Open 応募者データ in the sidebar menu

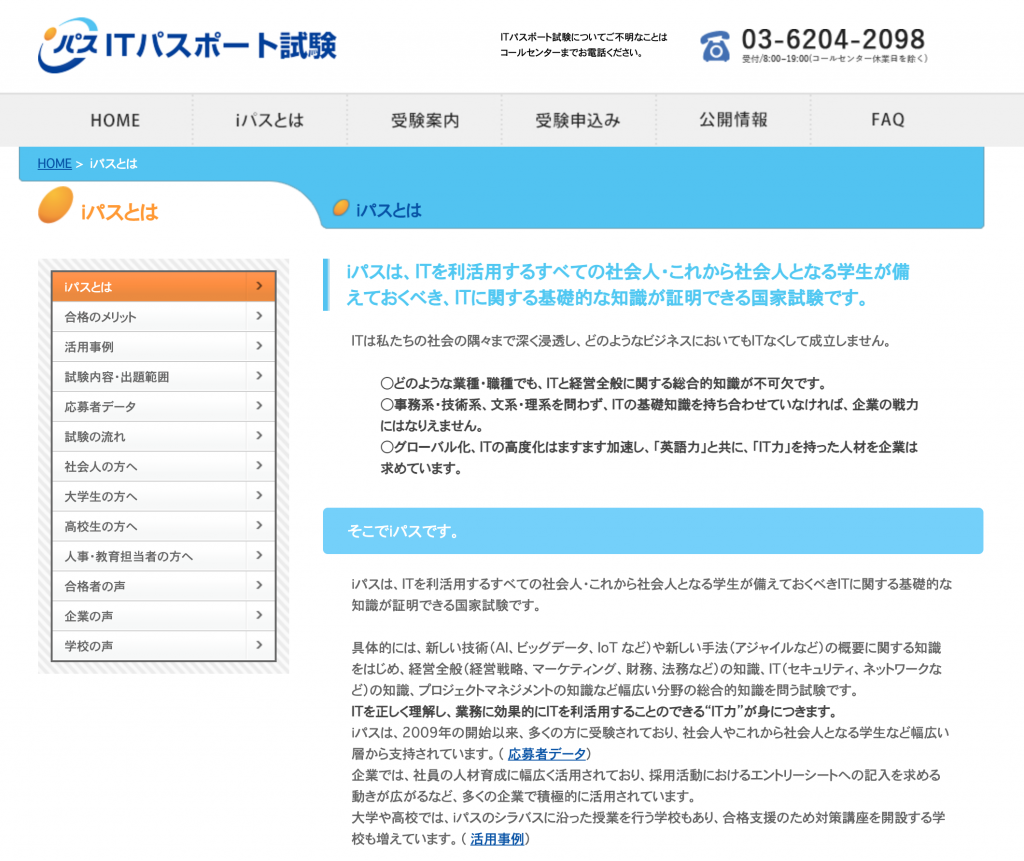click(x=164, y=406)
